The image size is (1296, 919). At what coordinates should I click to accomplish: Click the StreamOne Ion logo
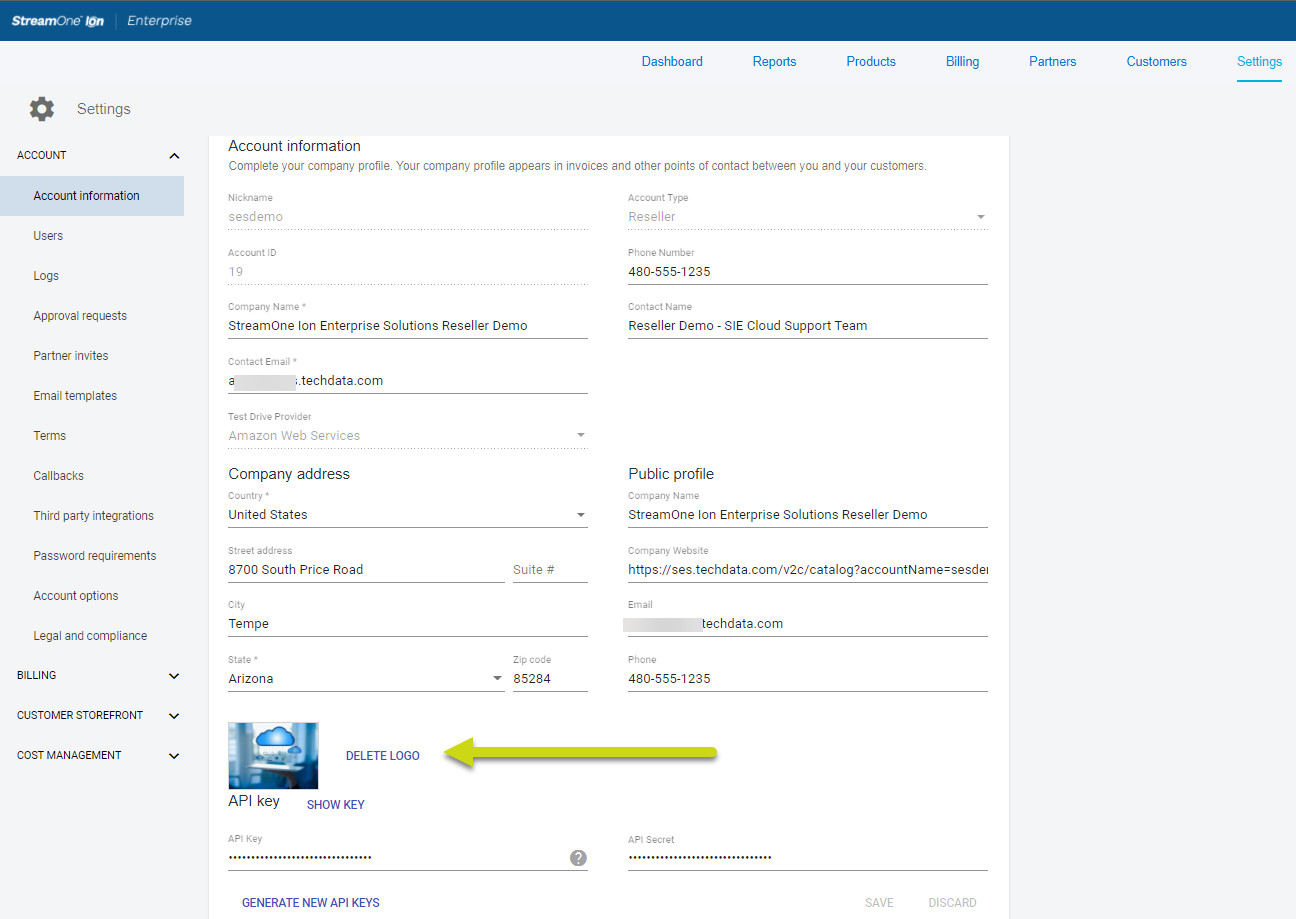[x=58, y=21]
